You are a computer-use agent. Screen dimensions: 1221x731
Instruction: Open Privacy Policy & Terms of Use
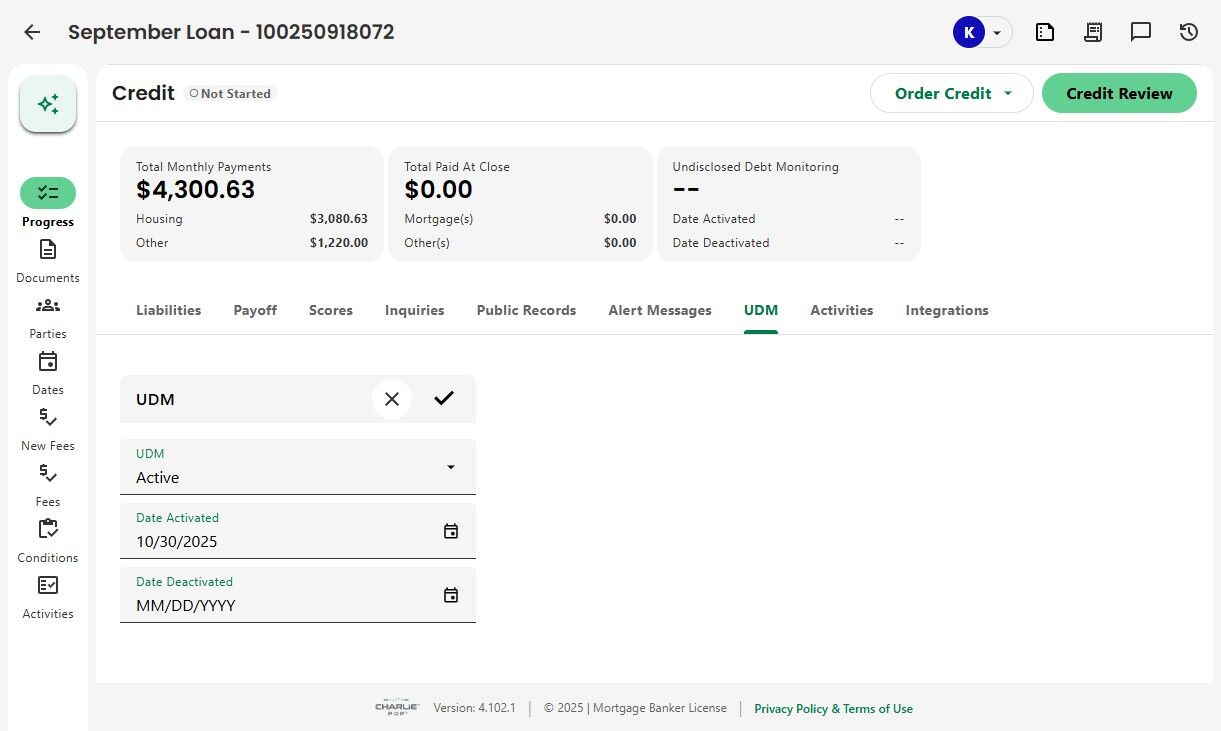coord(833,708)
